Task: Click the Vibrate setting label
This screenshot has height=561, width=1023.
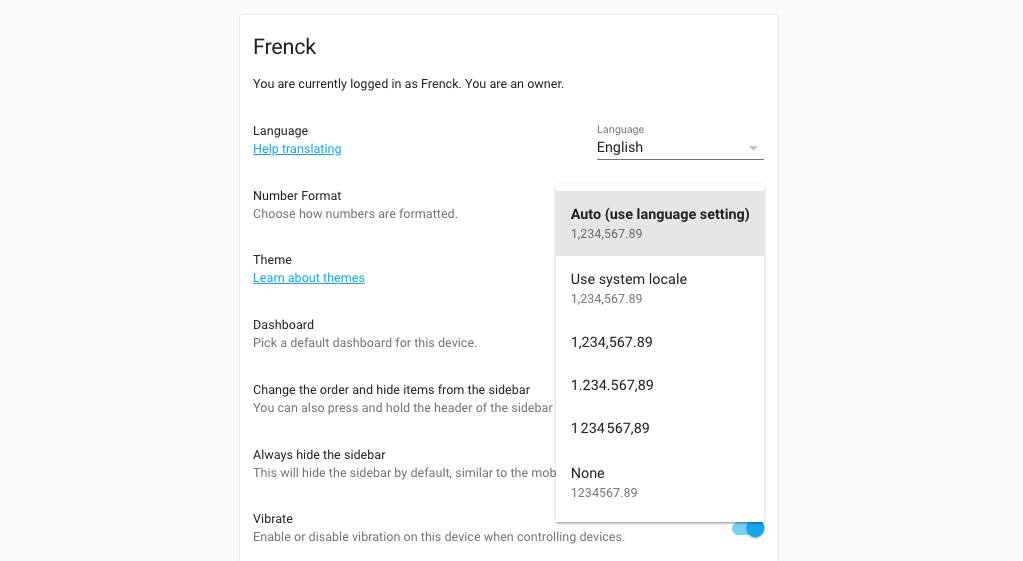Action: 273,519
